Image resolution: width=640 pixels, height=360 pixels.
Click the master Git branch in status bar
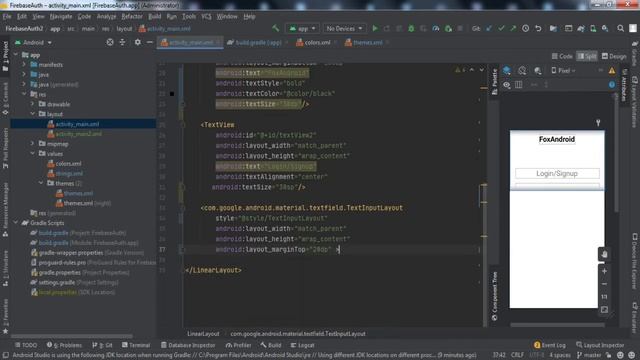click(589, 355)
